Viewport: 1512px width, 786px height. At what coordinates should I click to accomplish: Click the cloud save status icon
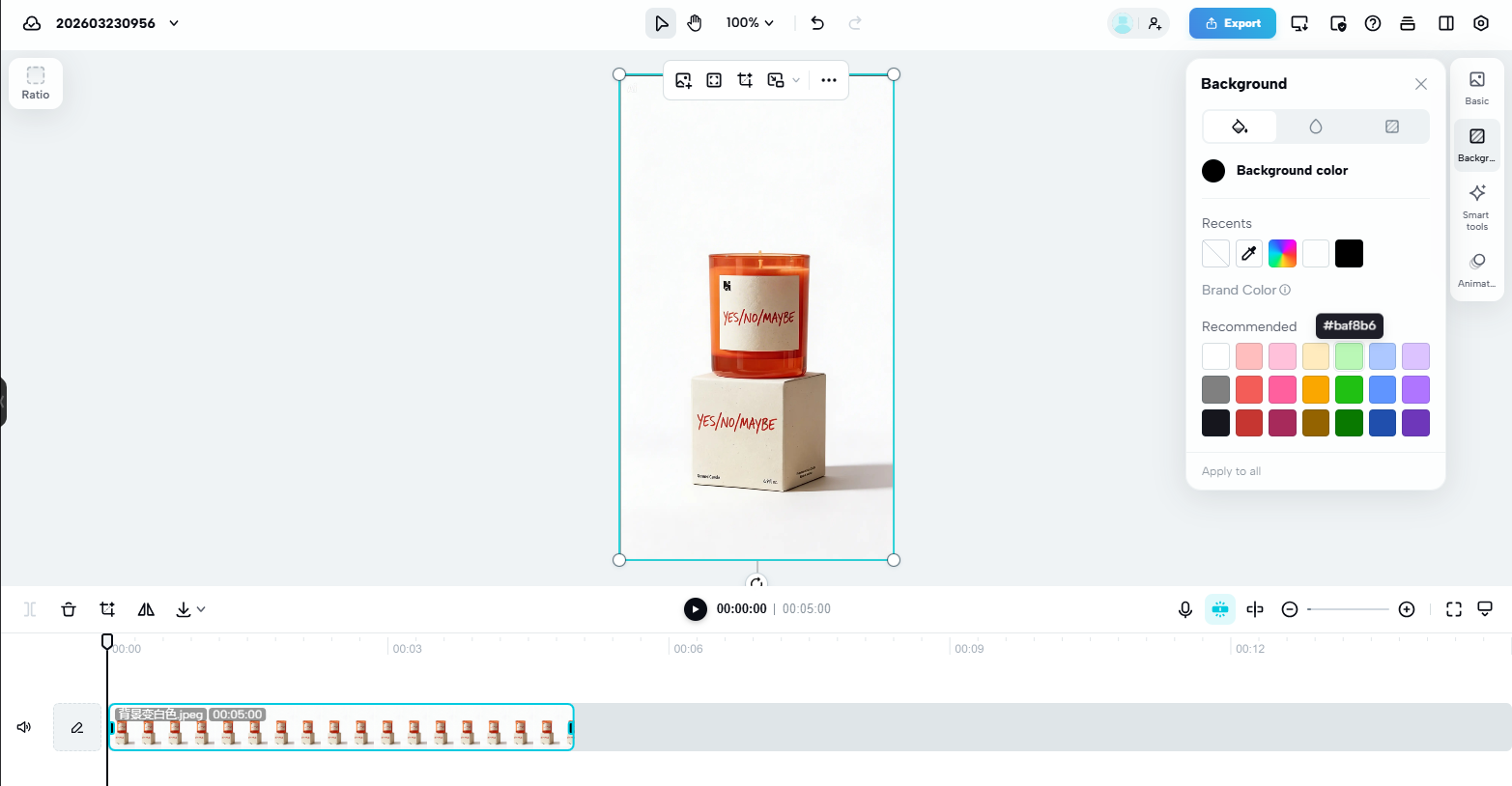32,23
